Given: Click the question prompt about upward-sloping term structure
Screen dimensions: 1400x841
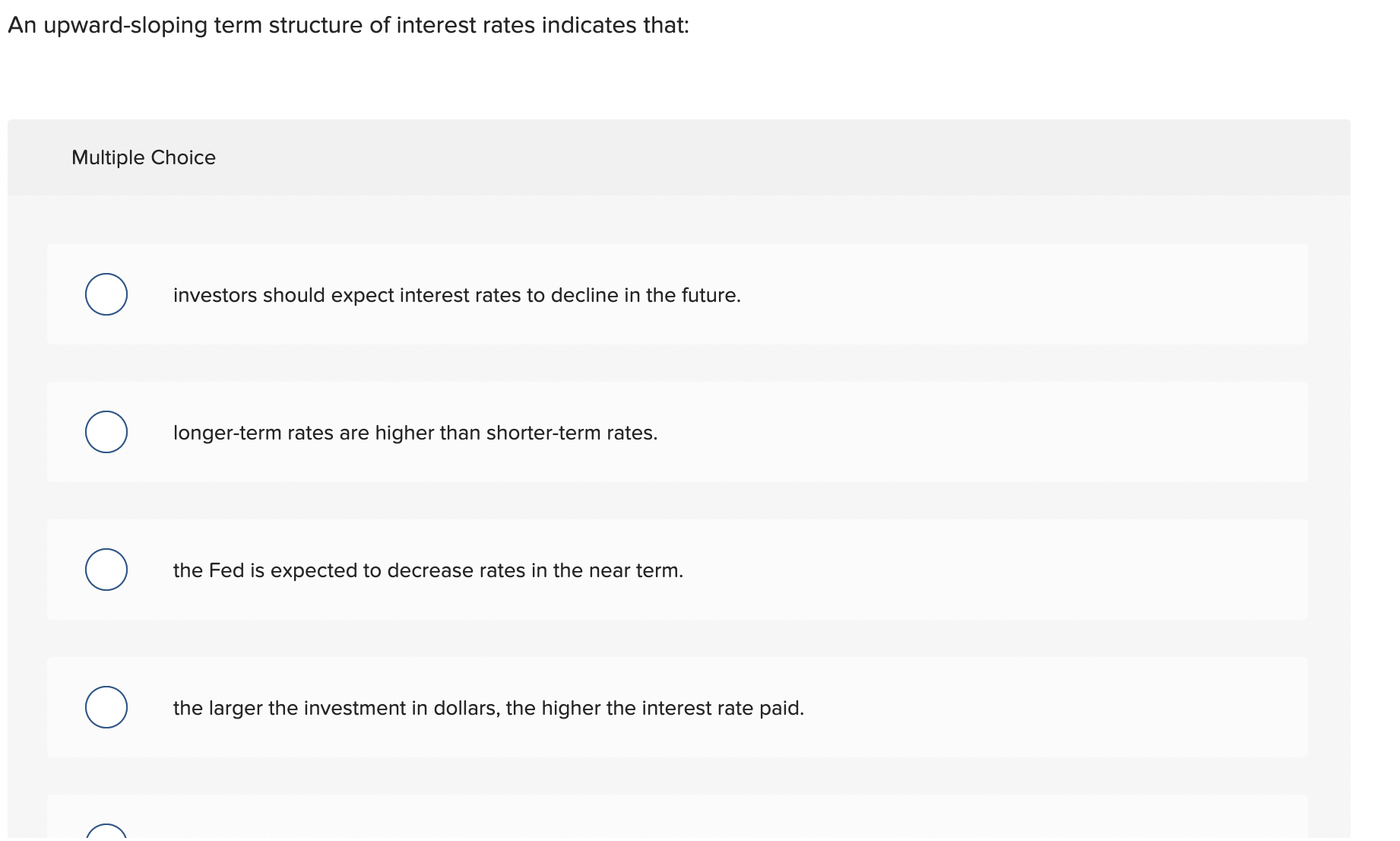Looking at the screenshot, I should click(x=348, y=25).
